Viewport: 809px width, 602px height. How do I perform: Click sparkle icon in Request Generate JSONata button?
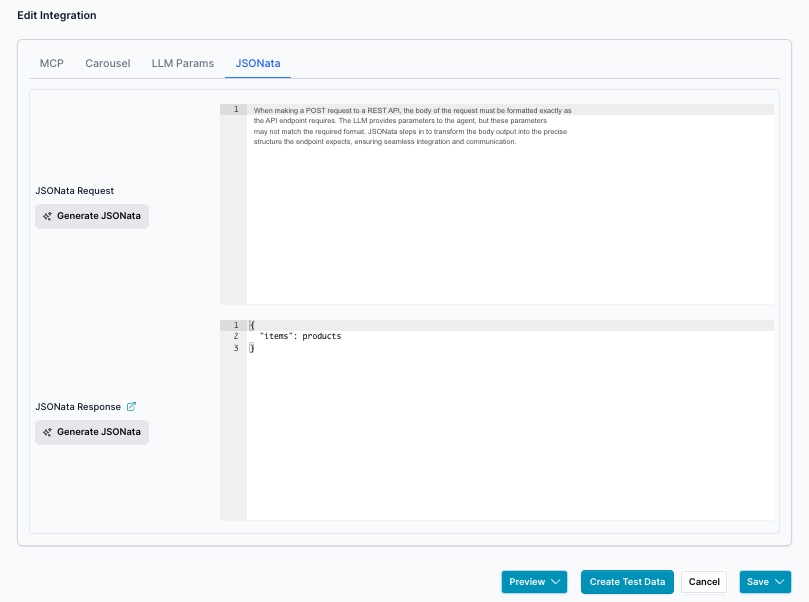point(47,216)
